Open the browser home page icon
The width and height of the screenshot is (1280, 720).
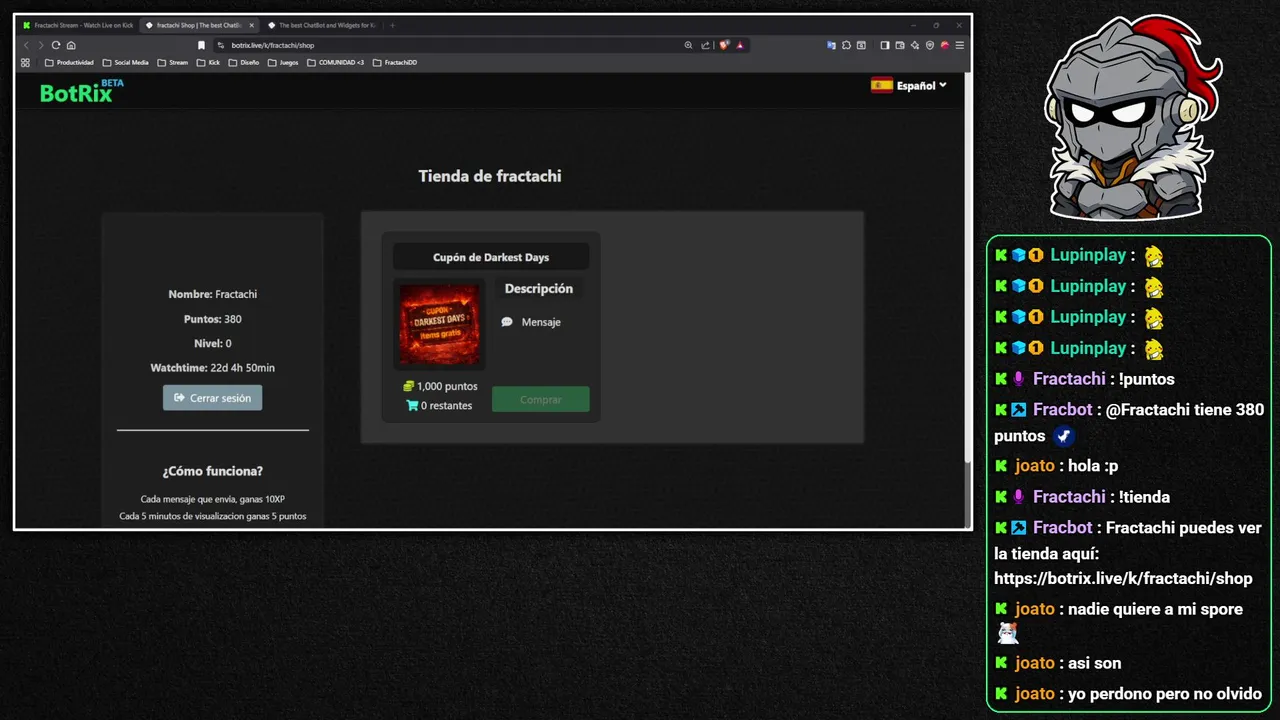[x=71, y=45]
